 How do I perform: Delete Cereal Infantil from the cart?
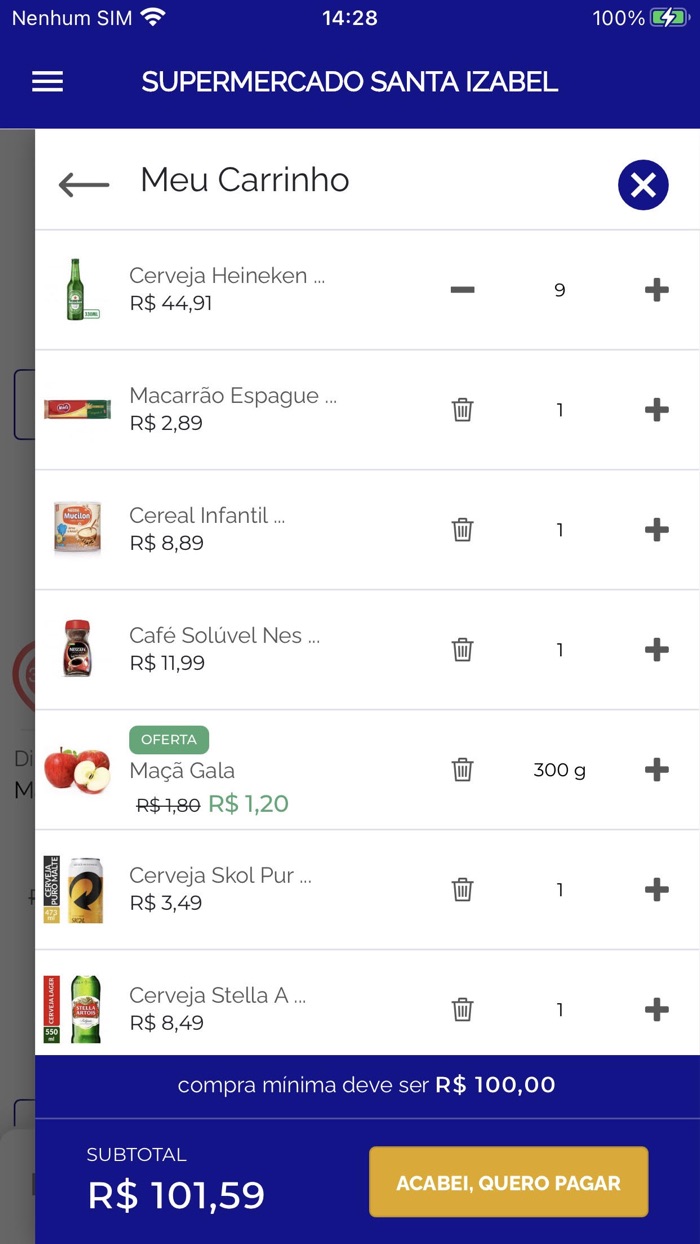462,530
